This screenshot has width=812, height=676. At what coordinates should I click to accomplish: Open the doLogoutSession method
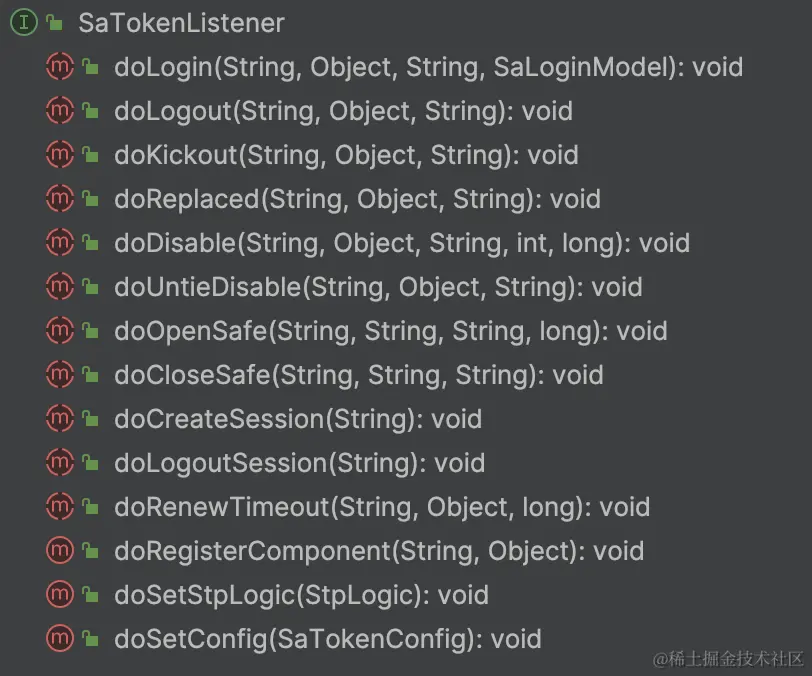pos(299,463)
